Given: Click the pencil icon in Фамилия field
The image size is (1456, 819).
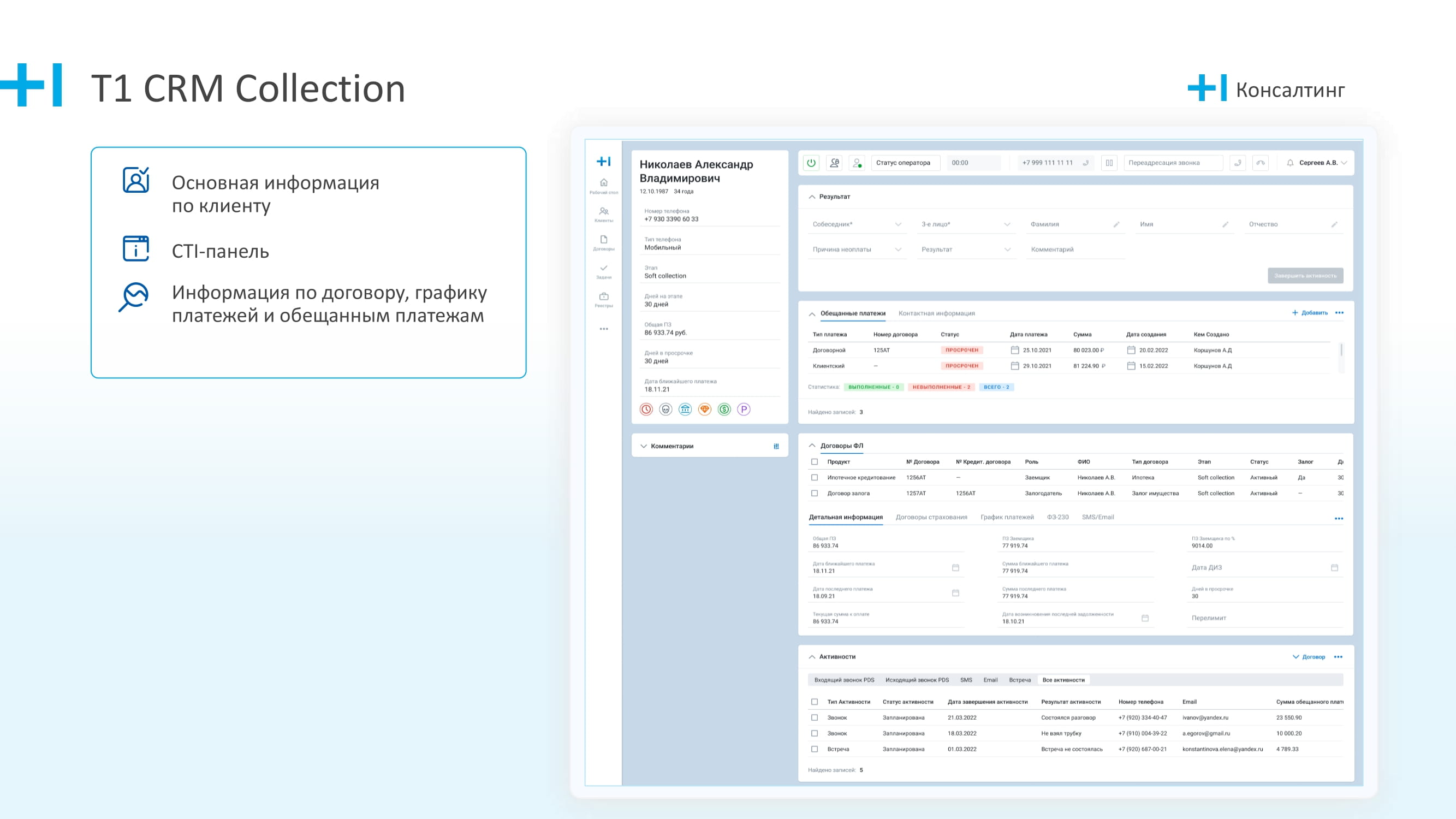Looking at the screenshot, I should [1116, 224].
